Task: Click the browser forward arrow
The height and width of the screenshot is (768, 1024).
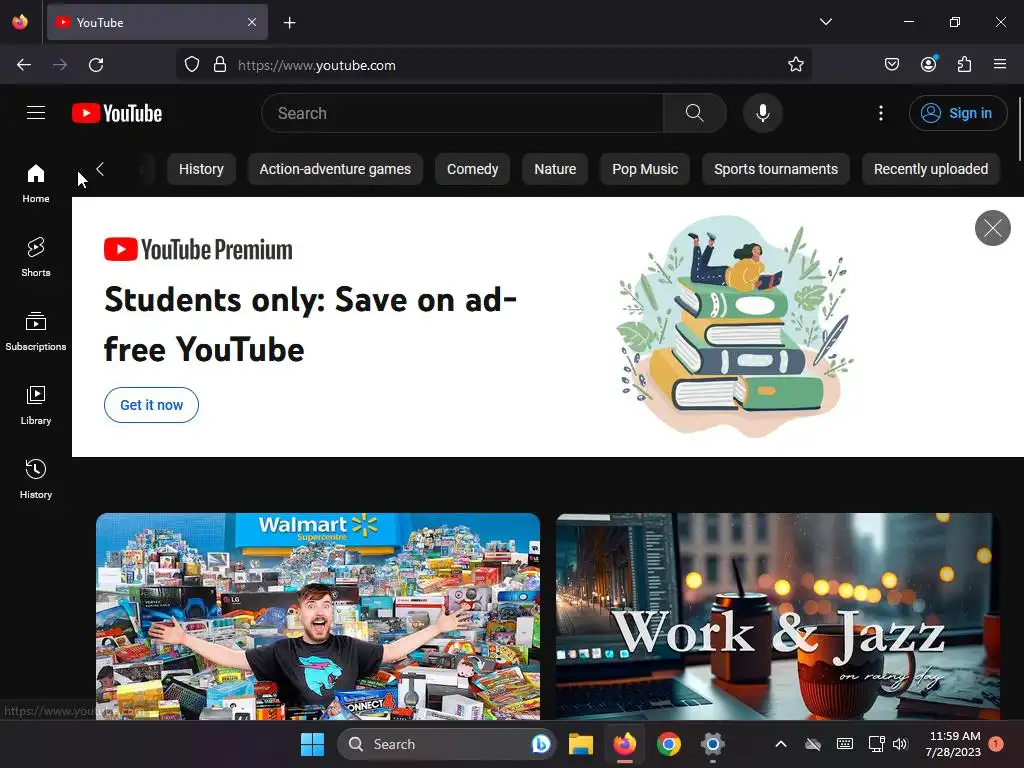Action: (60, 65)
